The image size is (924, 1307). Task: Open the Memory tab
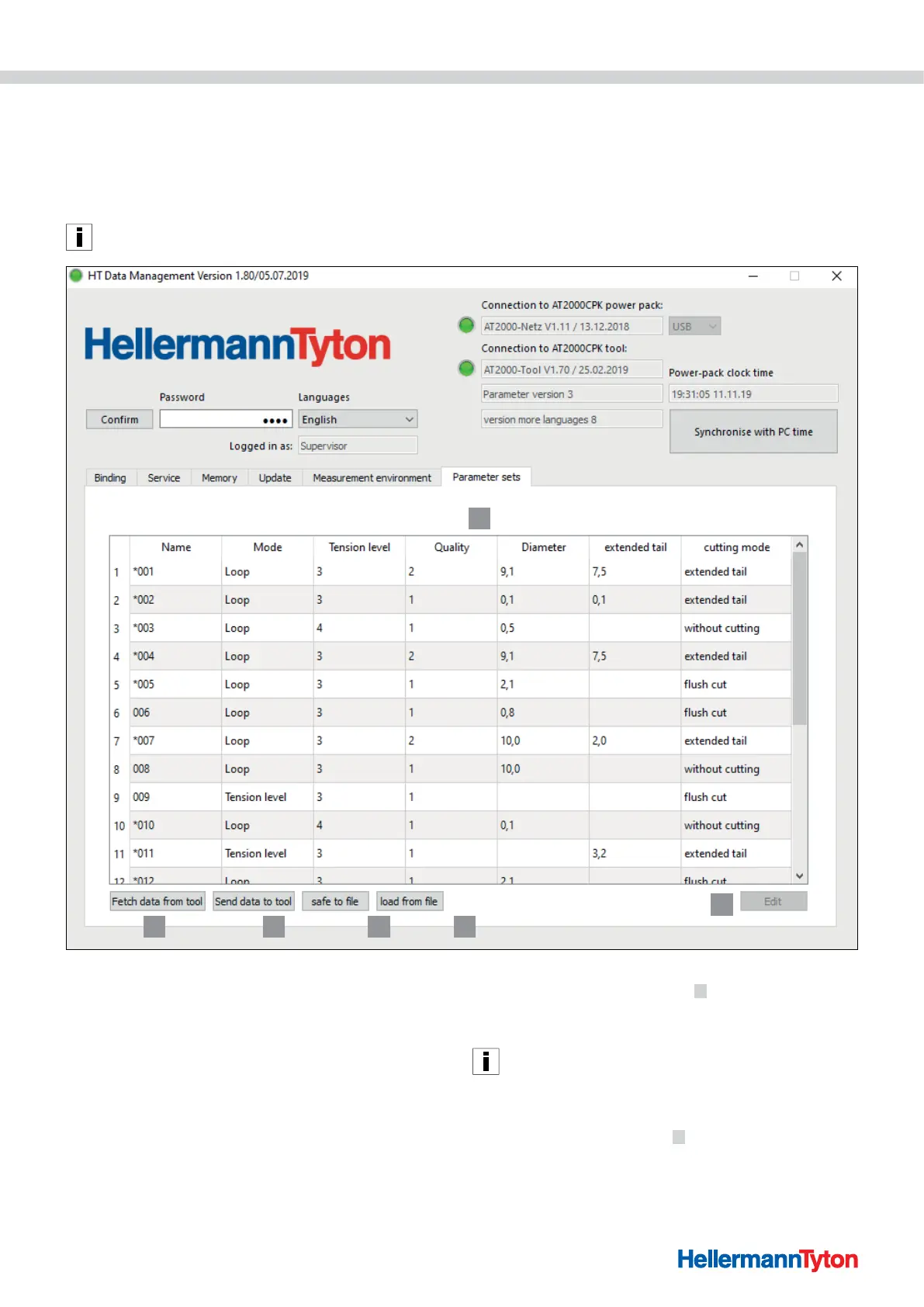(x=220, y=478)
